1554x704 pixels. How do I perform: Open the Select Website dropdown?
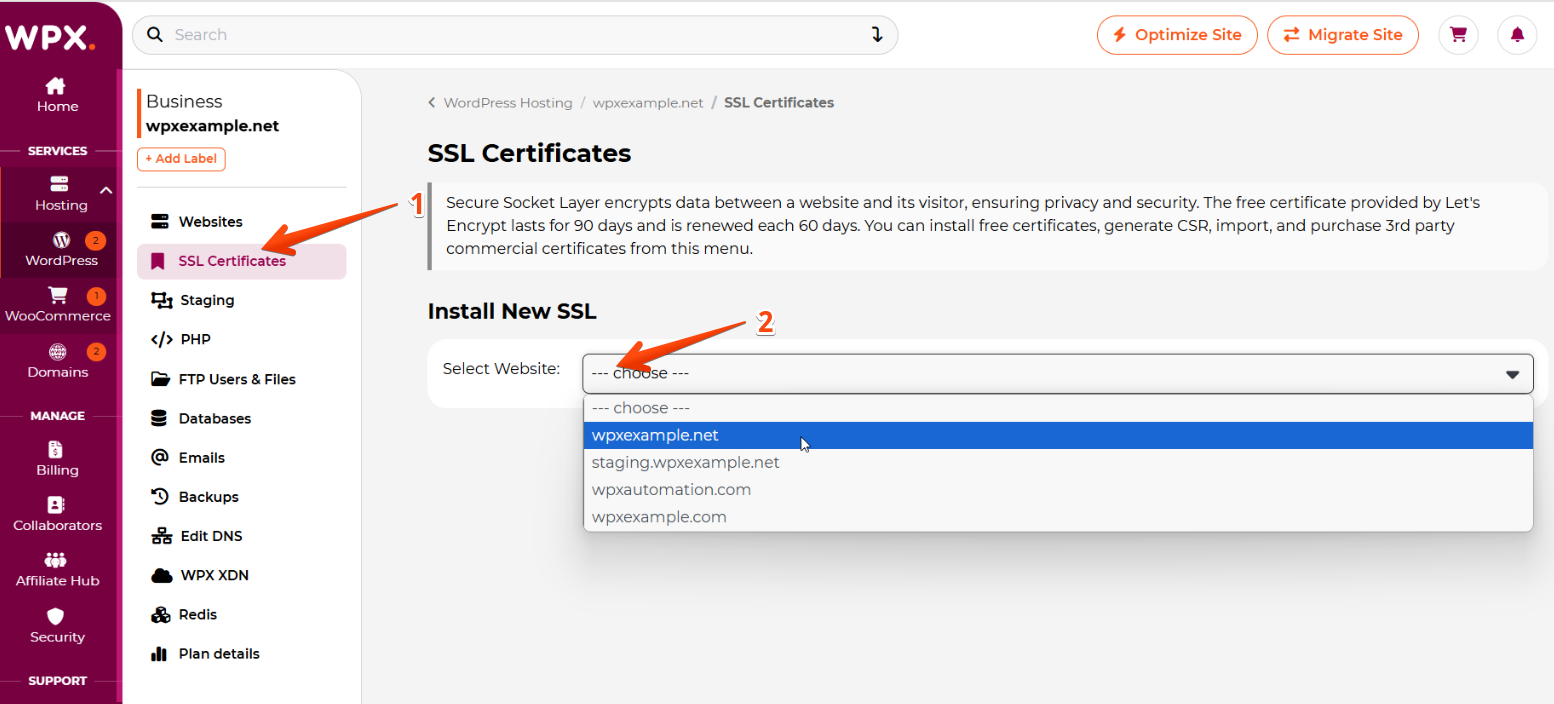[1057, 373]
